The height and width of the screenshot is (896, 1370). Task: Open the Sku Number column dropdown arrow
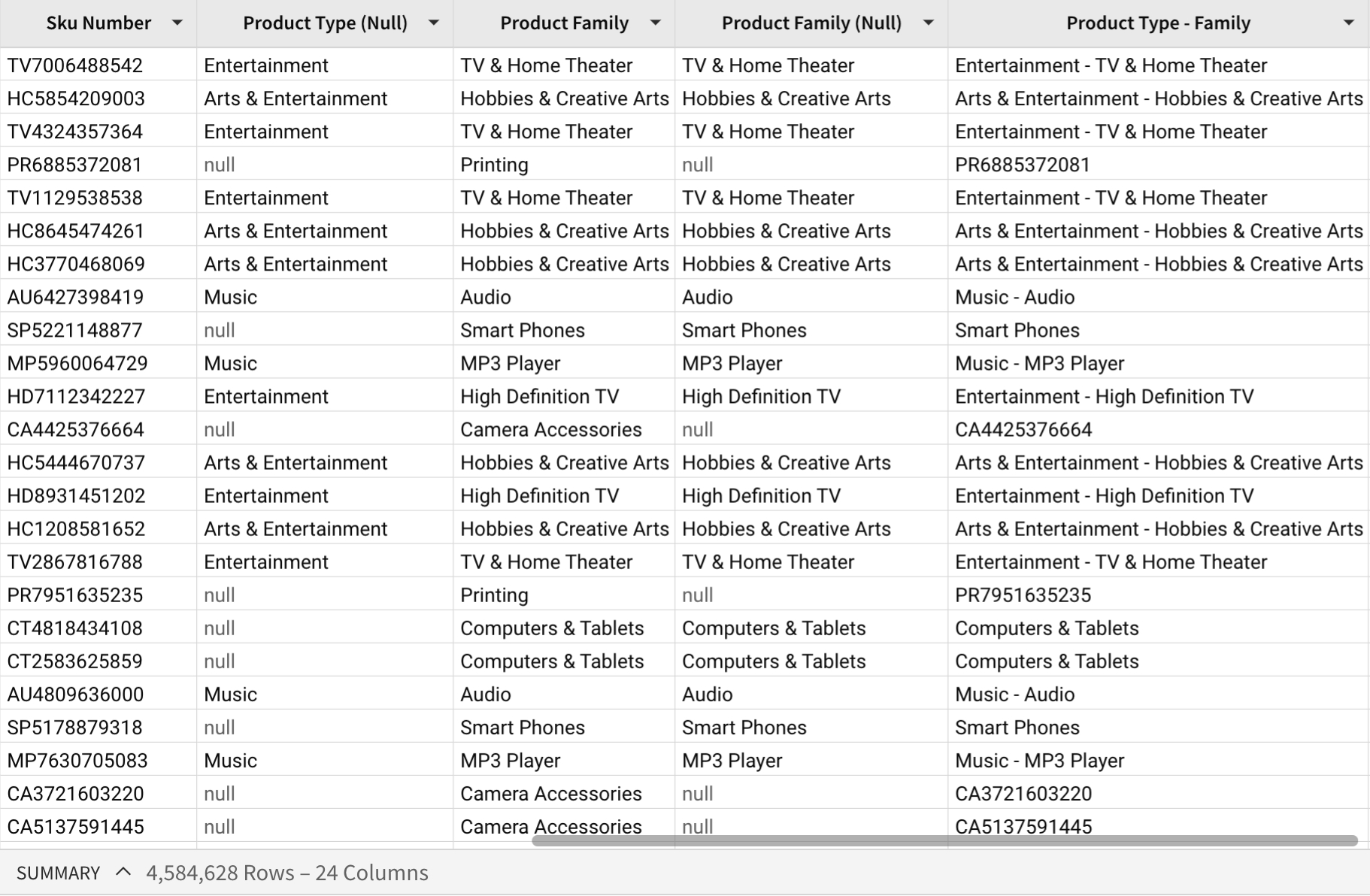(x=177, y=23)
